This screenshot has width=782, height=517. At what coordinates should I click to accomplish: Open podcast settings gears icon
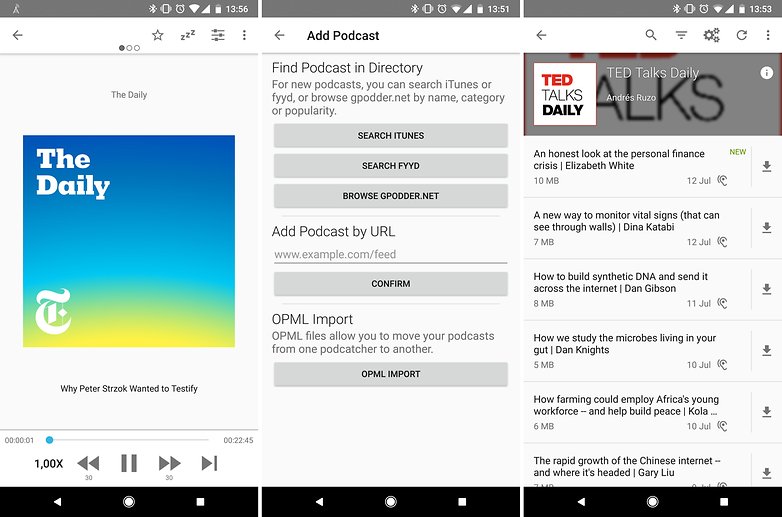click(712, 35)
